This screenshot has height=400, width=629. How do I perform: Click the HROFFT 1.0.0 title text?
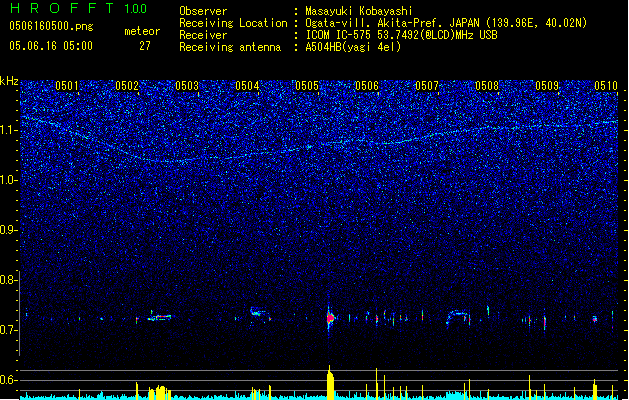coord(79,8)
